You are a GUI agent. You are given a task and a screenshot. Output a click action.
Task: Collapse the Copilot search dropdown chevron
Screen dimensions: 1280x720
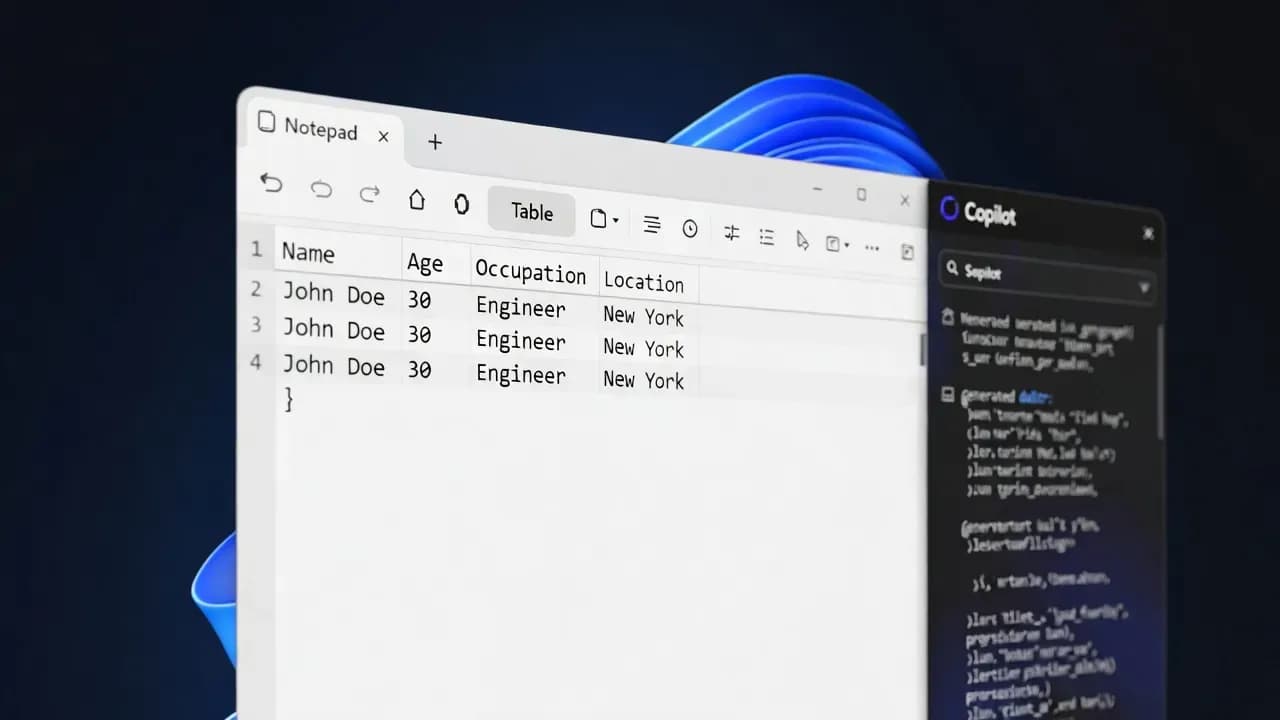tap(1145, 288)
